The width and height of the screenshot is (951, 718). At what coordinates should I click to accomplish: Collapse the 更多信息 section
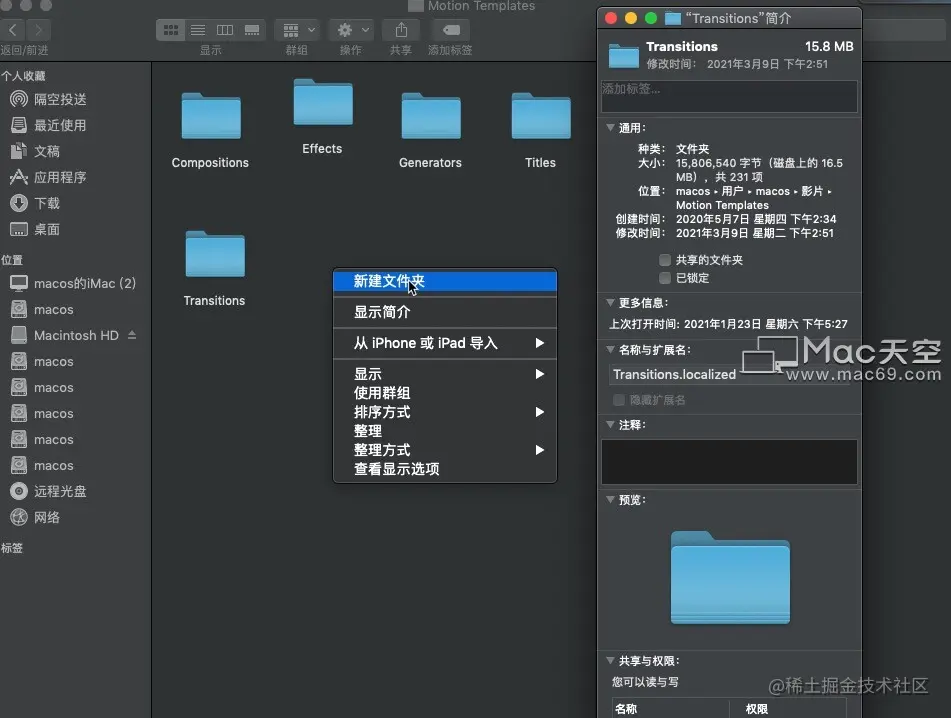pyautogui.click(x=610, y=302)
